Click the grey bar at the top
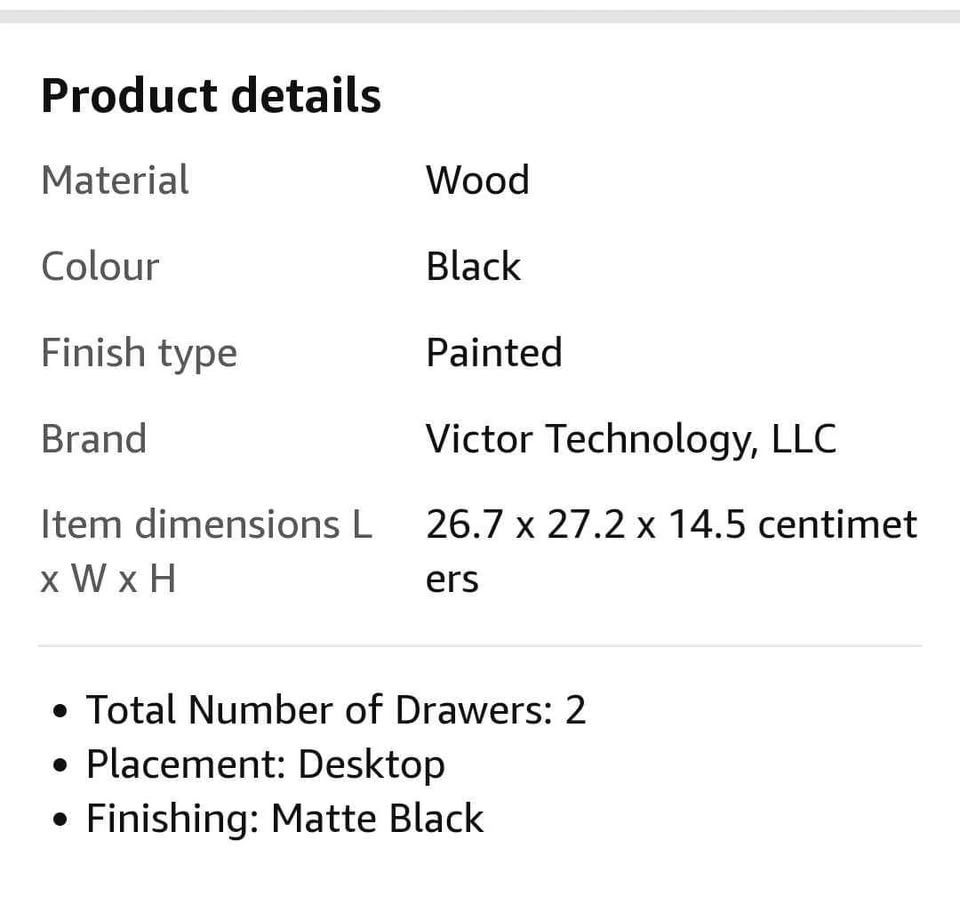 pyautogui.click(x=480, y=16)
